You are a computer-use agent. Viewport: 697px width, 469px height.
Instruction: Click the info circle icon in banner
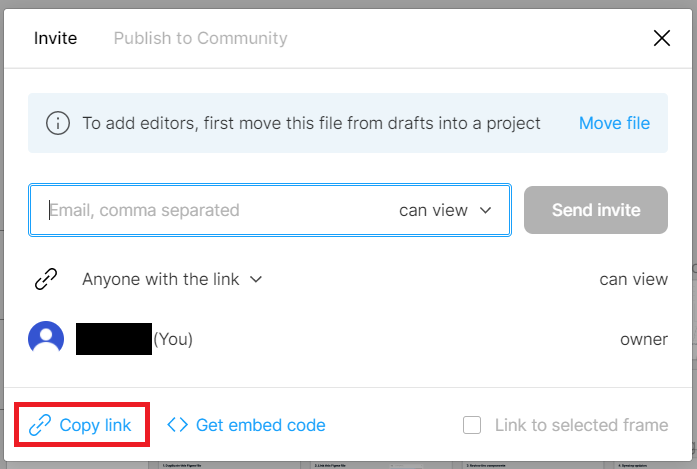[58, 123]
